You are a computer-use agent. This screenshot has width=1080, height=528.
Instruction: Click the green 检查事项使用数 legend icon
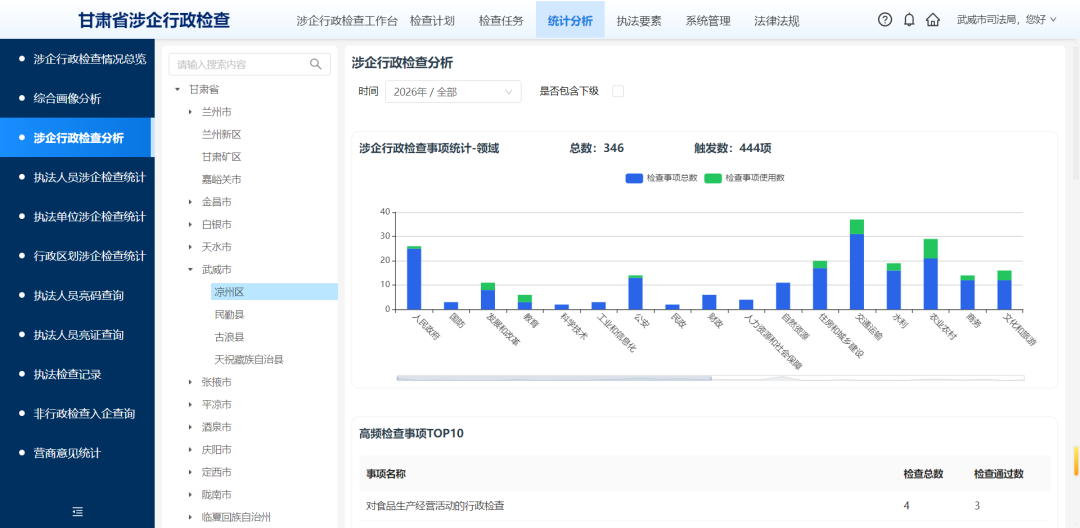click(x=713, y=178)
